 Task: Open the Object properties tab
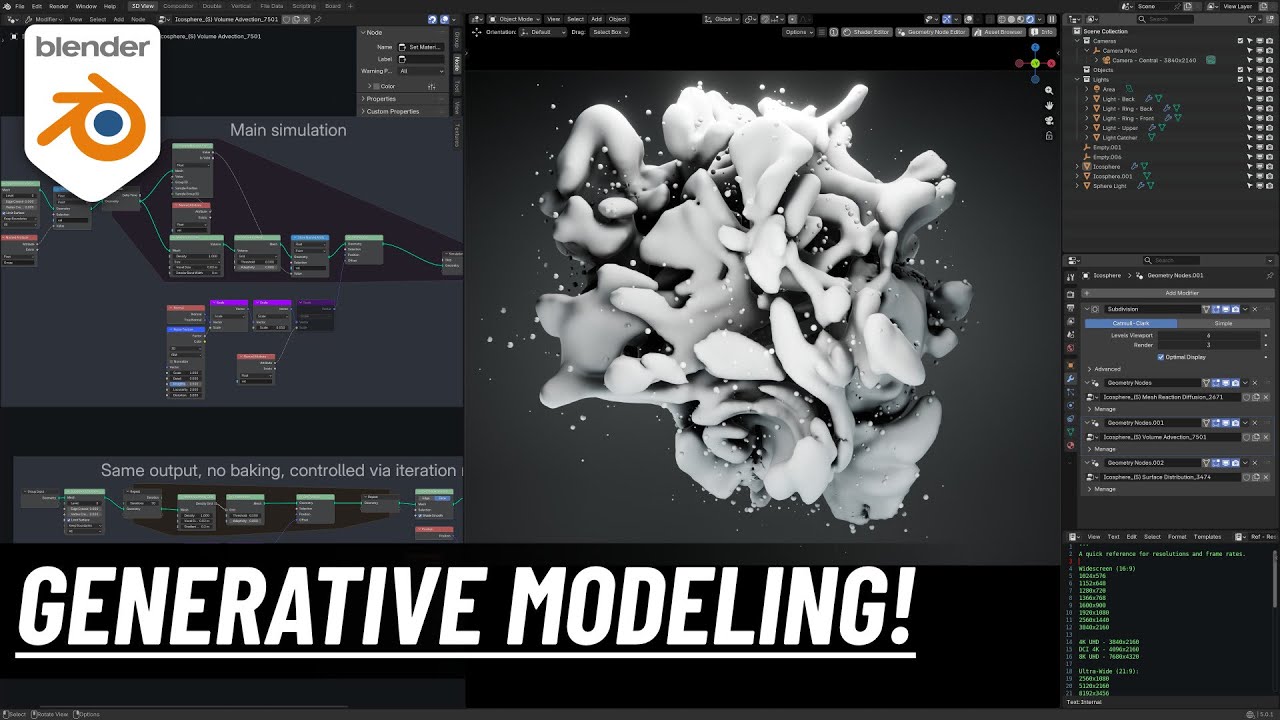pyautogui.click(x=1070, y=365)
